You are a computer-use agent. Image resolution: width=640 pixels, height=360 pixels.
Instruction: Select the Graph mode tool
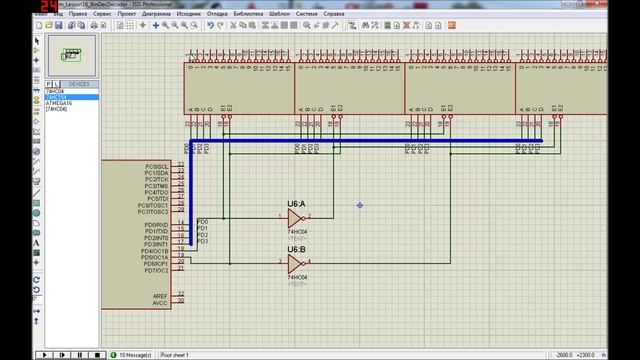37,131
